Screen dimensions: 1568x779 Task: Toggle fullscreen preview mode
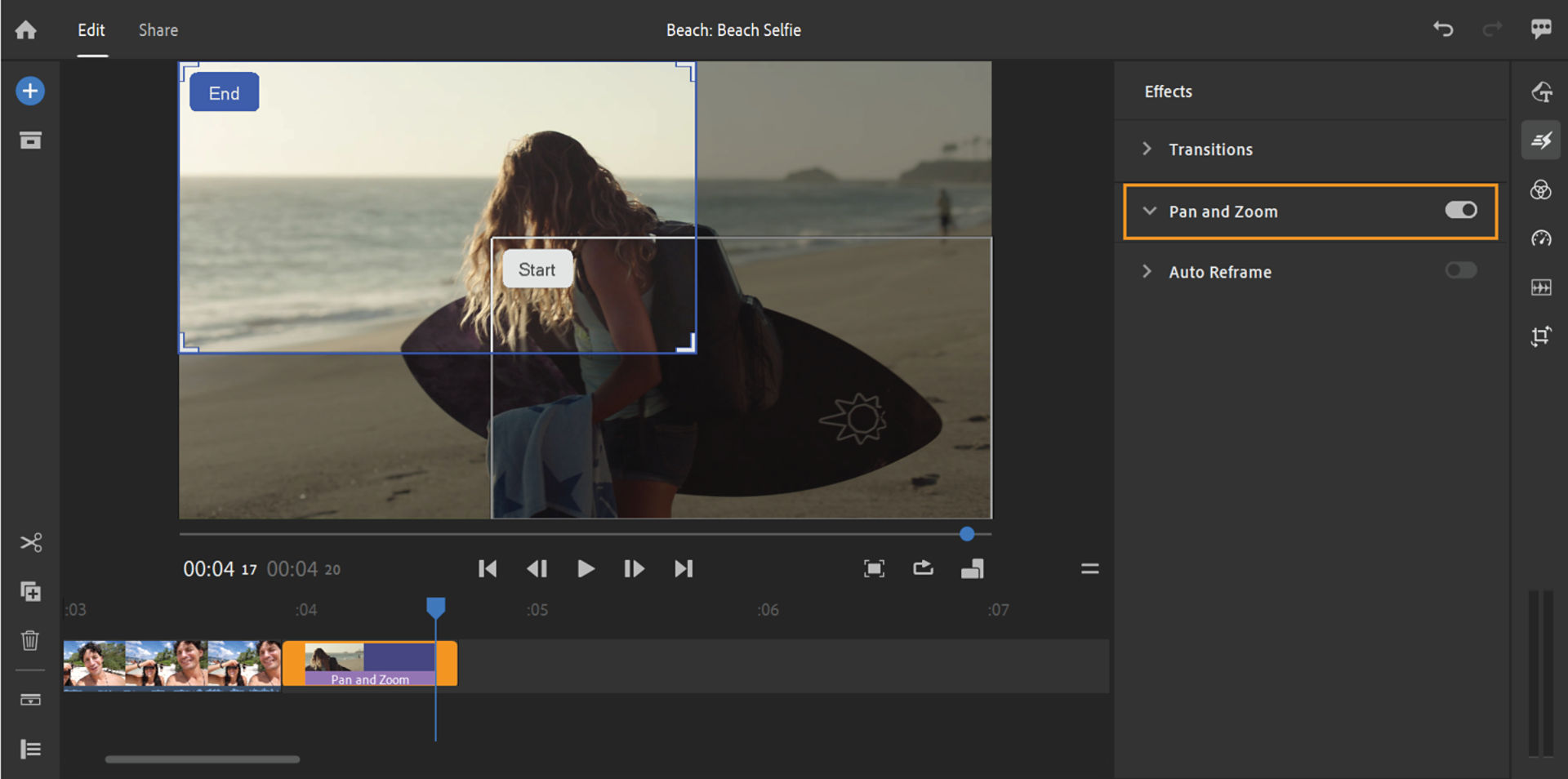(x=874, y=568)
